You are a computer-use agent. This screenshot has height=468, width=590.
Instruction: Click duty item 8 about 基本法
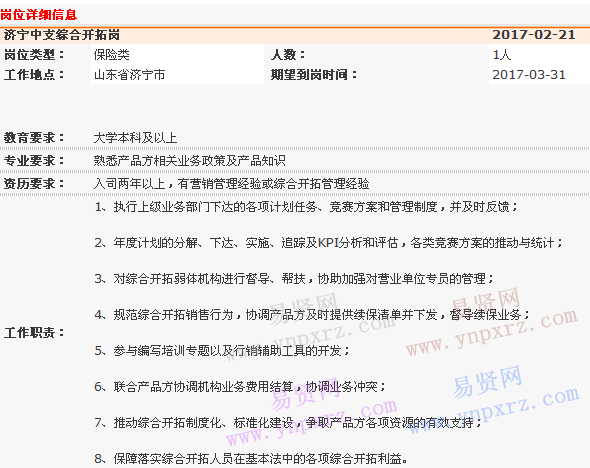pos(251,459)
